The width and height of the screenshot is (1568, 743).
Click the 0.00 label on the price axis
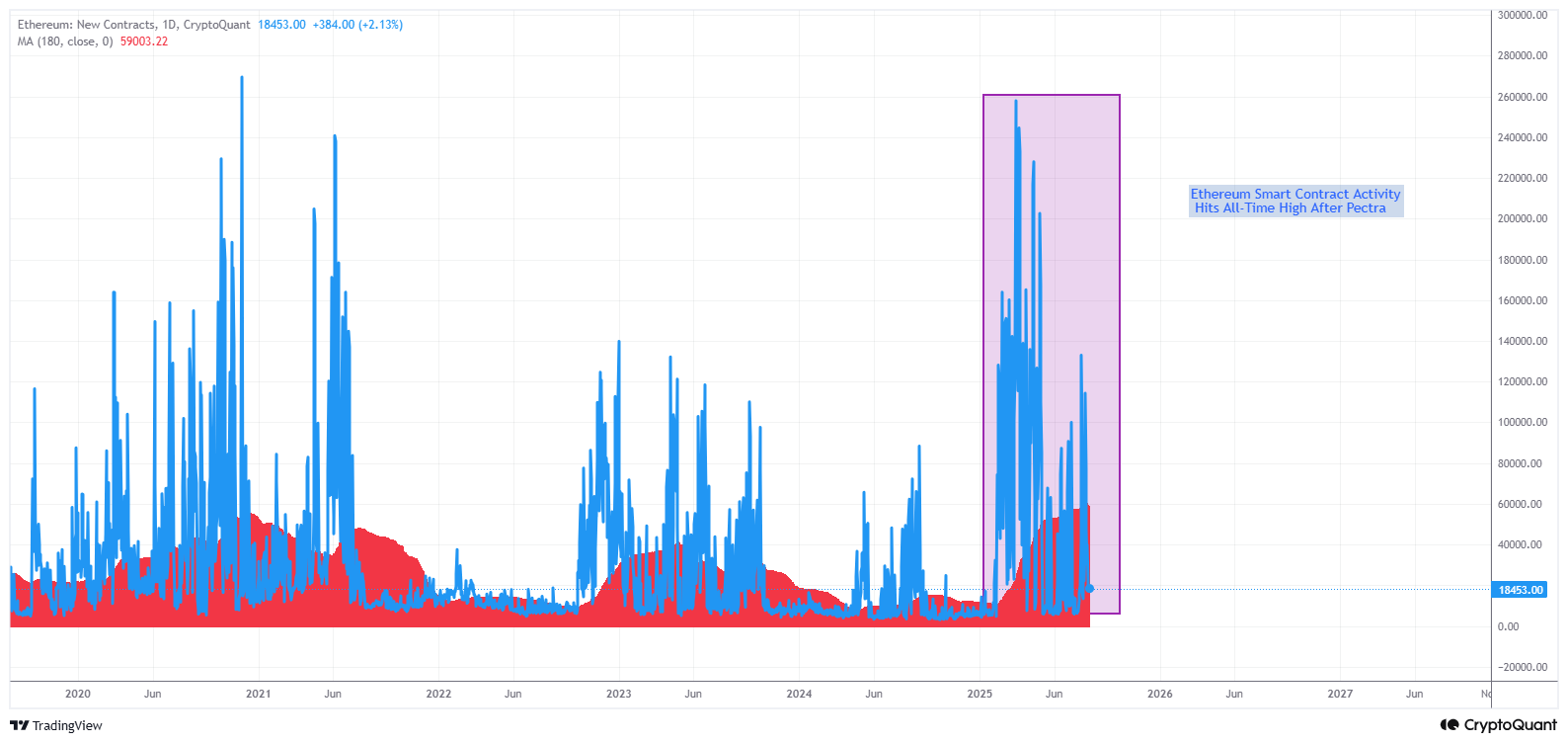pyautogui.click(x=1508, y=626)
